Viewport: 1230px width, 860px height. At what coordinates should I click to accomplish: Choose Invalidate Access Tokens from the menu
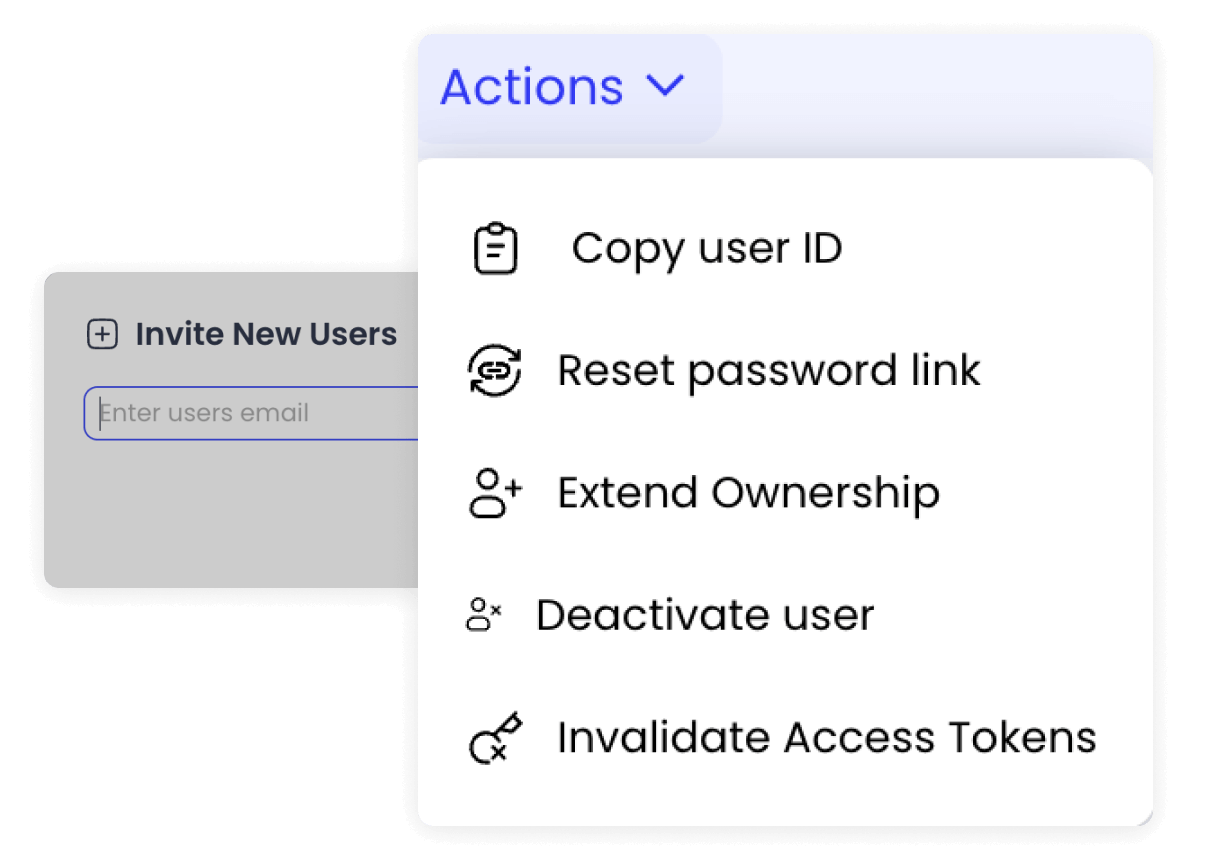(827, 738)
